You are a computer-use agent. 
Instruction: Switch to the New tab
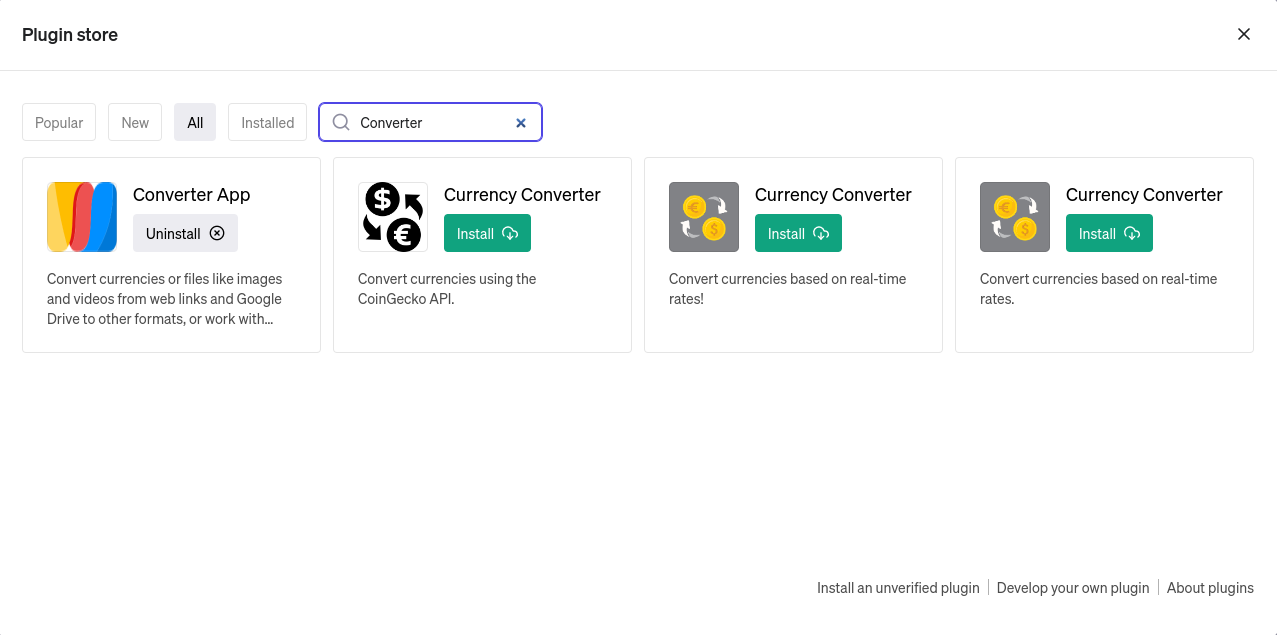pos(134,122)
